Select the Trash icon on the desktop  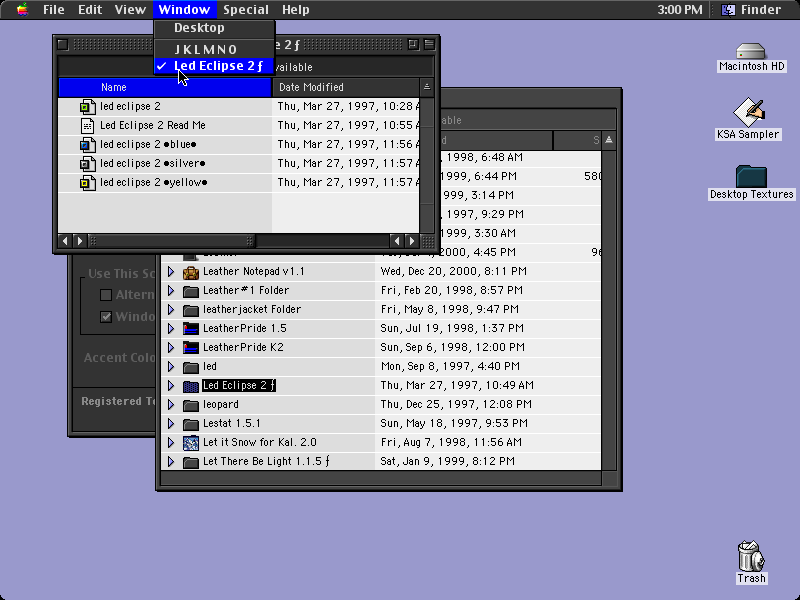point(751,556)
